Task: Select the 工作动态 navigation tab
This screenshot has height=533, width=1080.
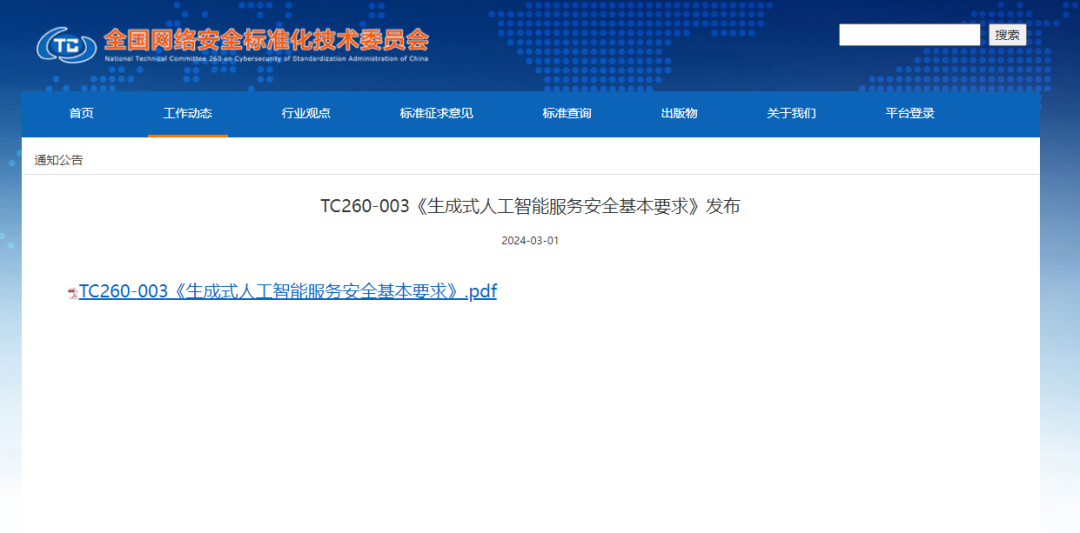Action: click(188, 113)
